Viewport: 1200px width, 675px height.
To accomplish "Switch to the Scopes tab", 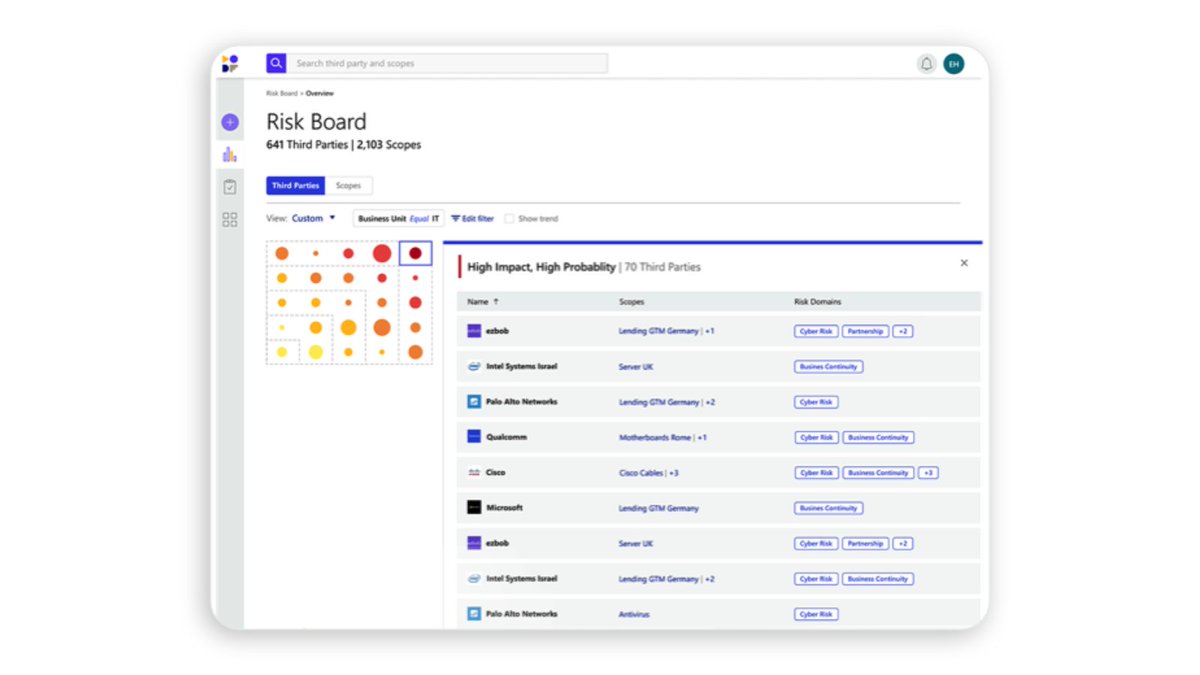I will 348,186.
